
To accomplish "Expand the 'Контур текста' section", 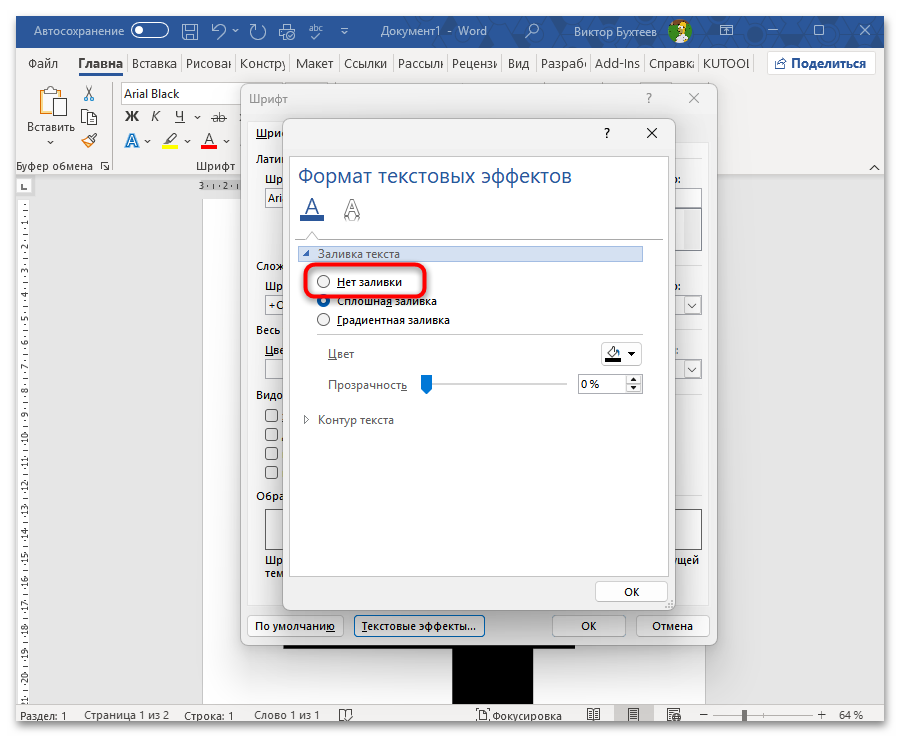I will pyautogui.click(x=307, y=420).
